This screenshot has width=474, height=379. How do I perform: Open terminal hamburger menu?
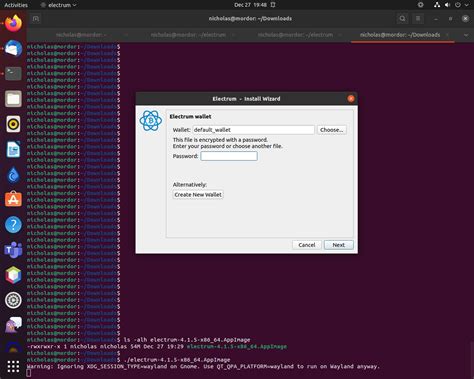(418, 19)
